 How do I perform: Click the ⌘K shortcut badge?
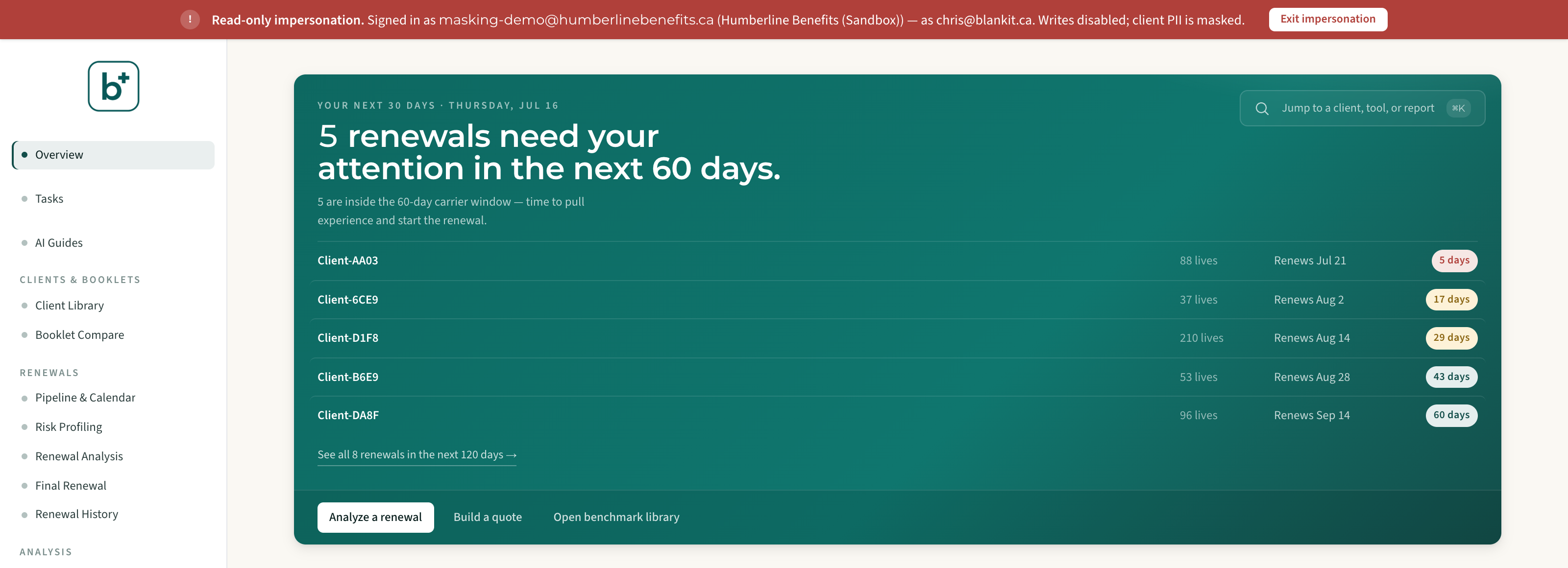click(x=1458, y=108)
